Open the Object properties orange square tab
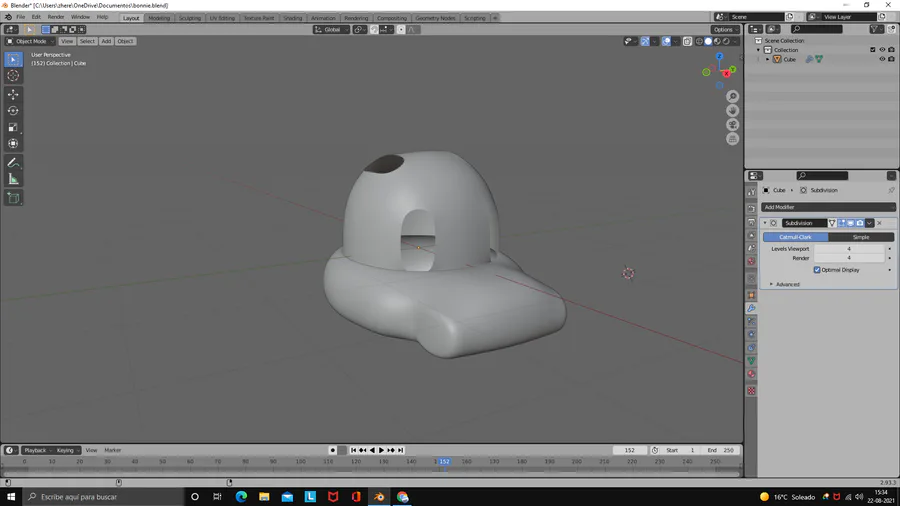The width and height of the screenshot is (900, 506). [751, 295]
